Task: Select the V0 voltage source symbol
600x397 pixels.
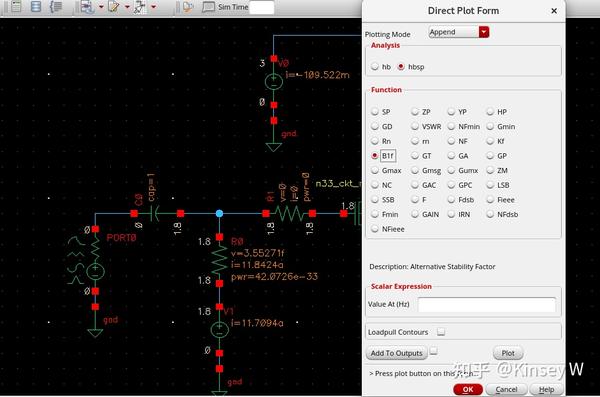Action: 274,81
